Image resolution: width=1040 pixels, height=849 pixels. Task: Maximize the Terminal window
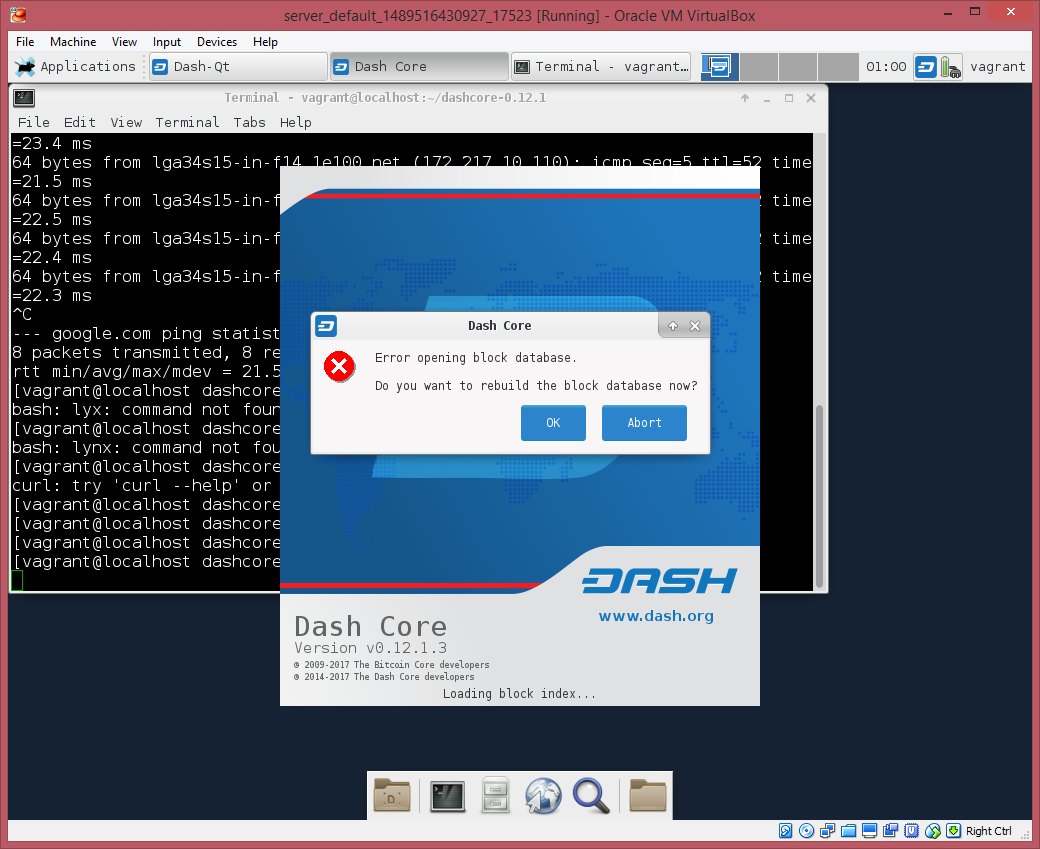pyautogui.click(x=789, y=98)
